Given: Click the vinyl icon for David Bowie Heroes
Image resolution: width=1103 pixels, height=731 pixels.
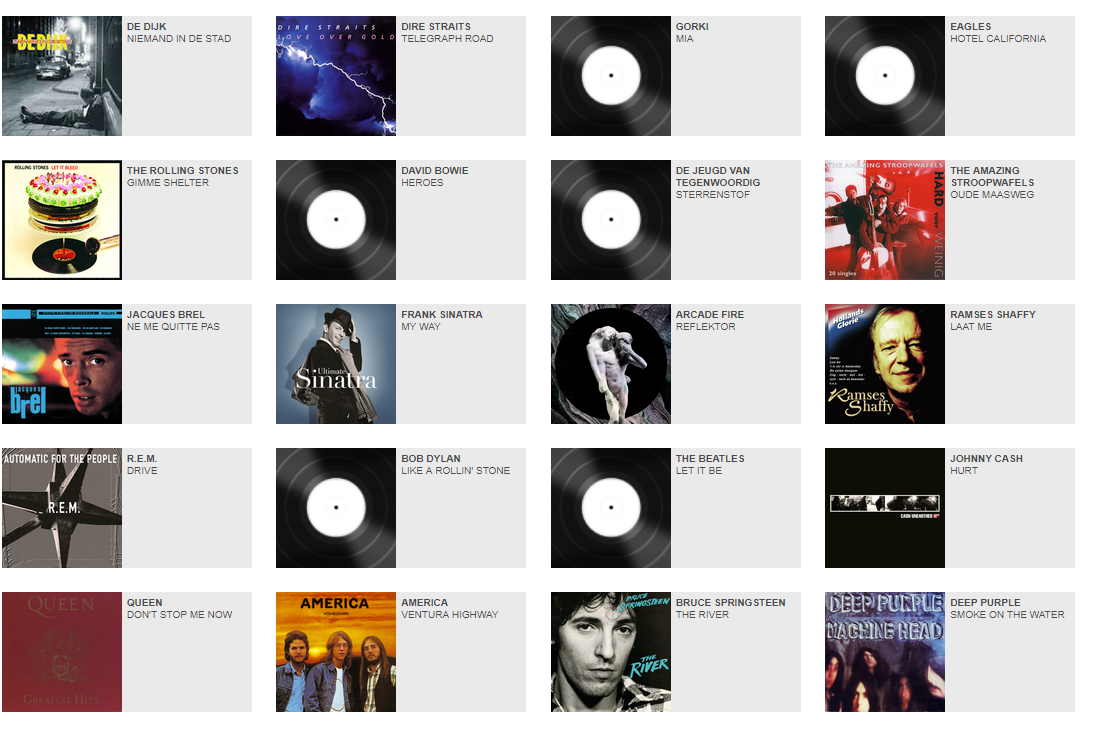Looking at the screenshot, I should click(x=336, y=220).
